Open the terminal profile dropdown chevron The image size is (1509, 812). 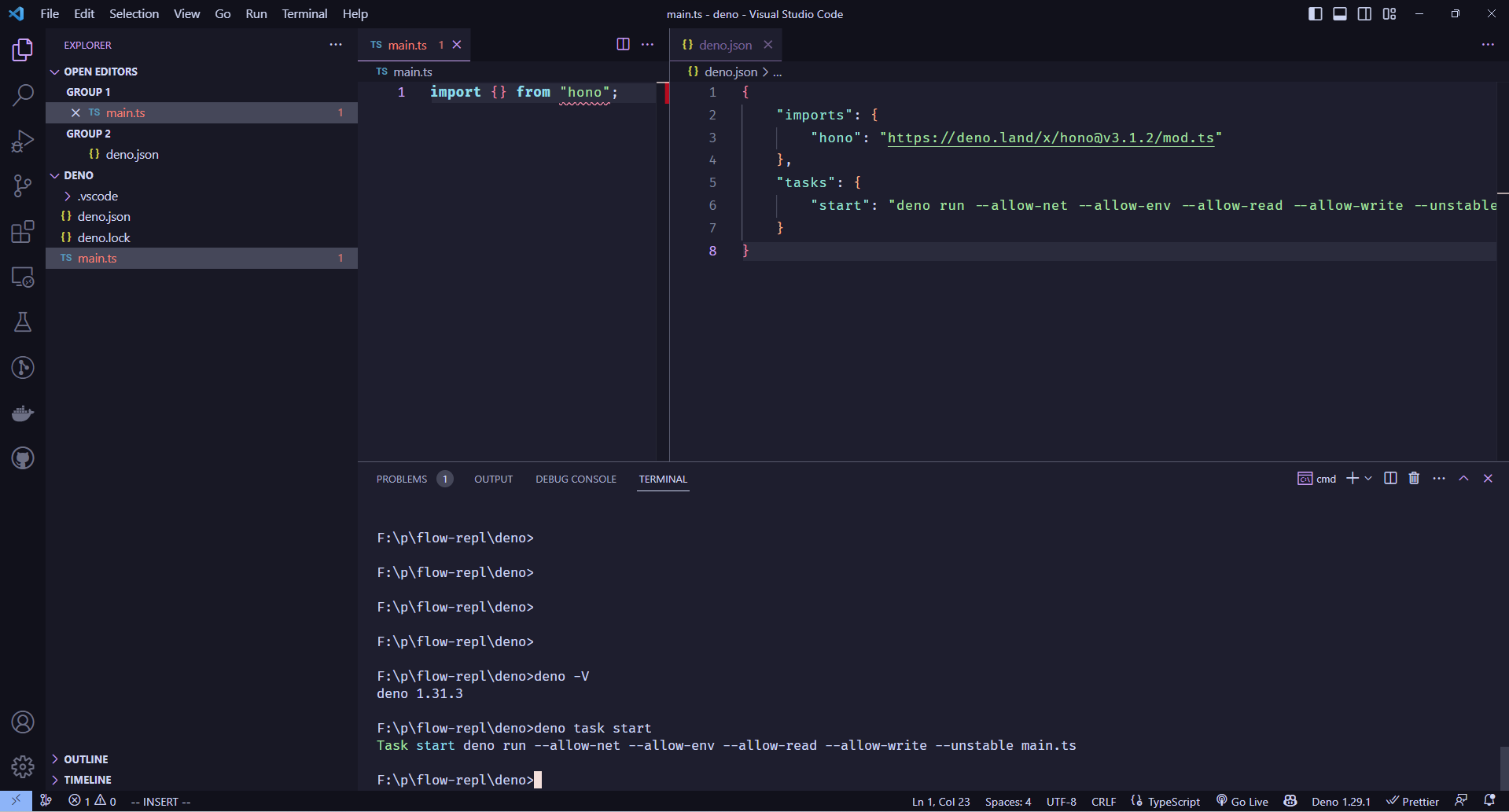(x=1368, y=478)
